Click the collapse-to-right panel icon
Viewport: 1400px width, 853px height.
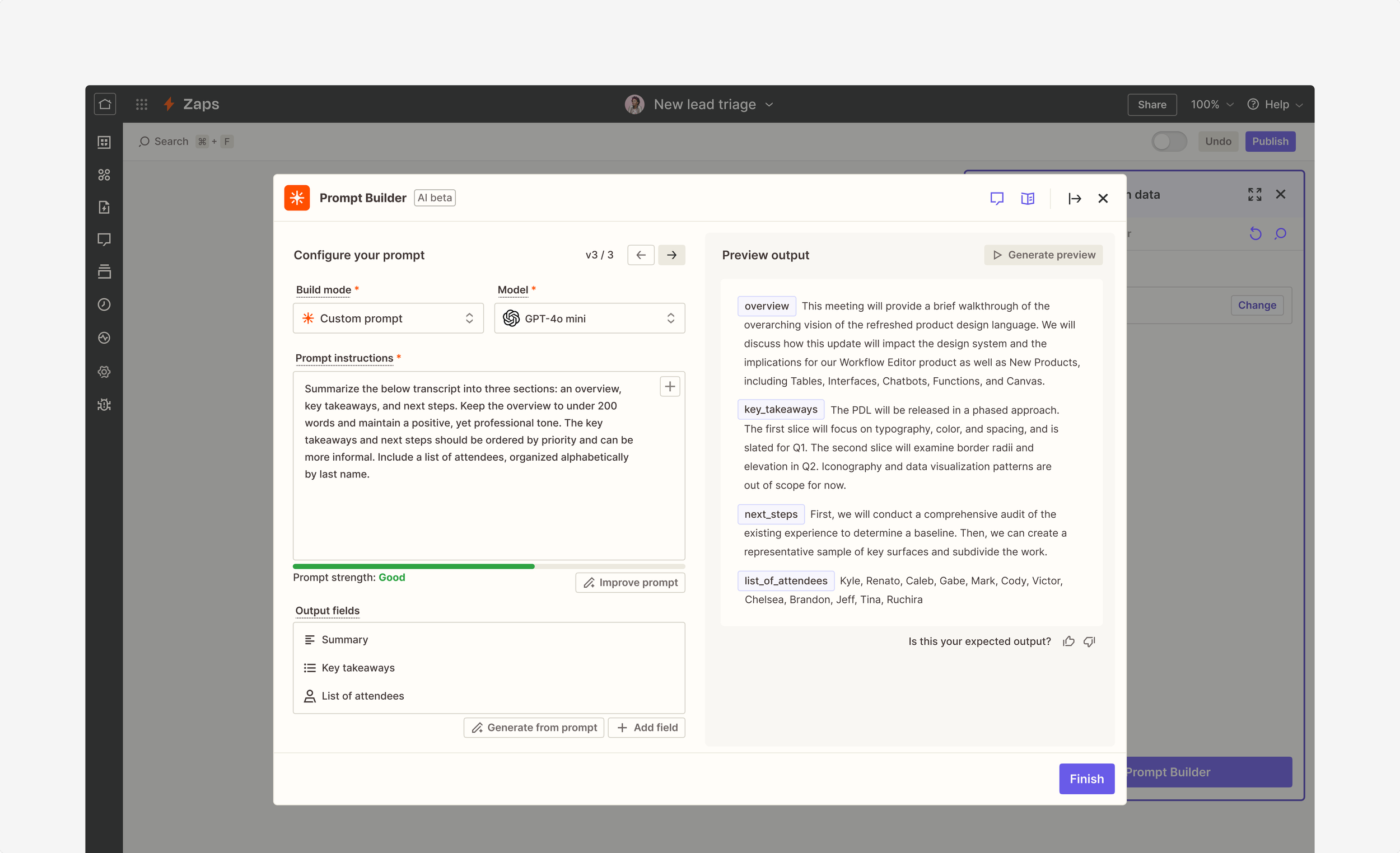point(1074,198)
